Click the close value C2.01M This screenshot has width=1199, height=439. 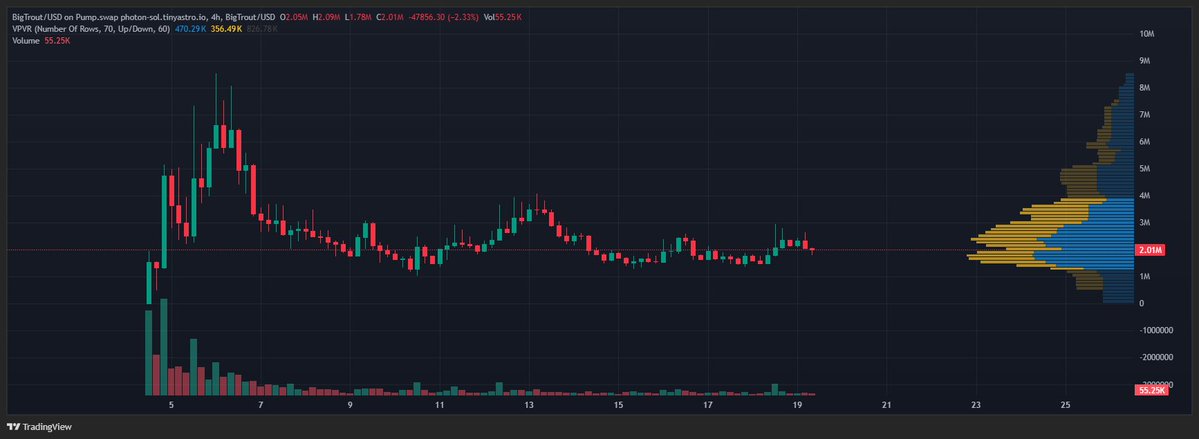click(390, 16)
